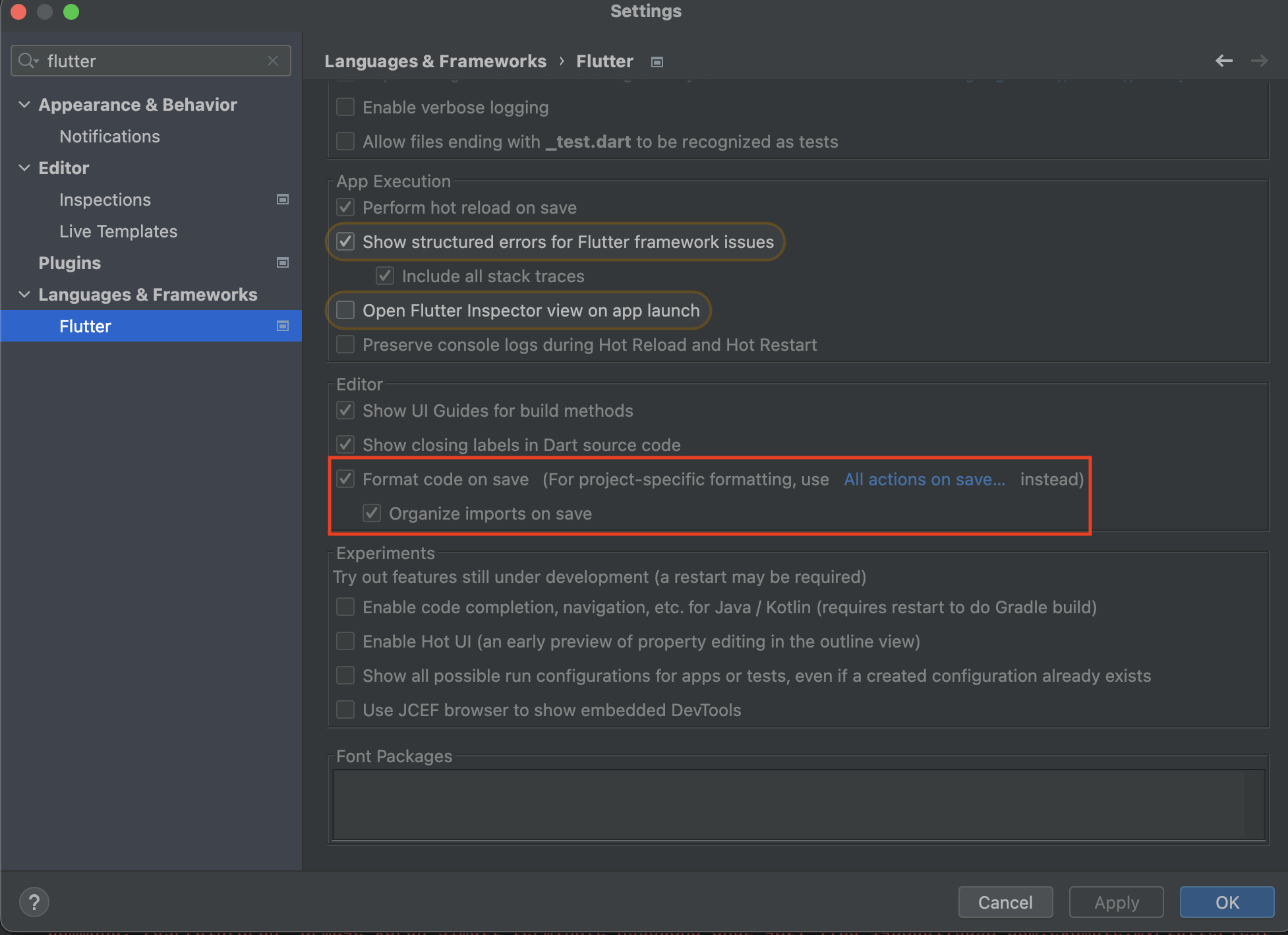Click the Apply button
Screen dimensions: 1288x935
(1117, 902)
